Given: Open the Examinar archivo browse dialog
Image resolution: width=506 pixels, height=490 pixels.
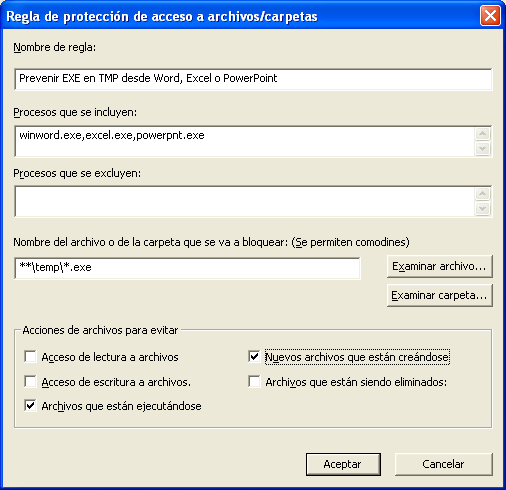Looking at the screenshot, I should (x=440, y=266).
